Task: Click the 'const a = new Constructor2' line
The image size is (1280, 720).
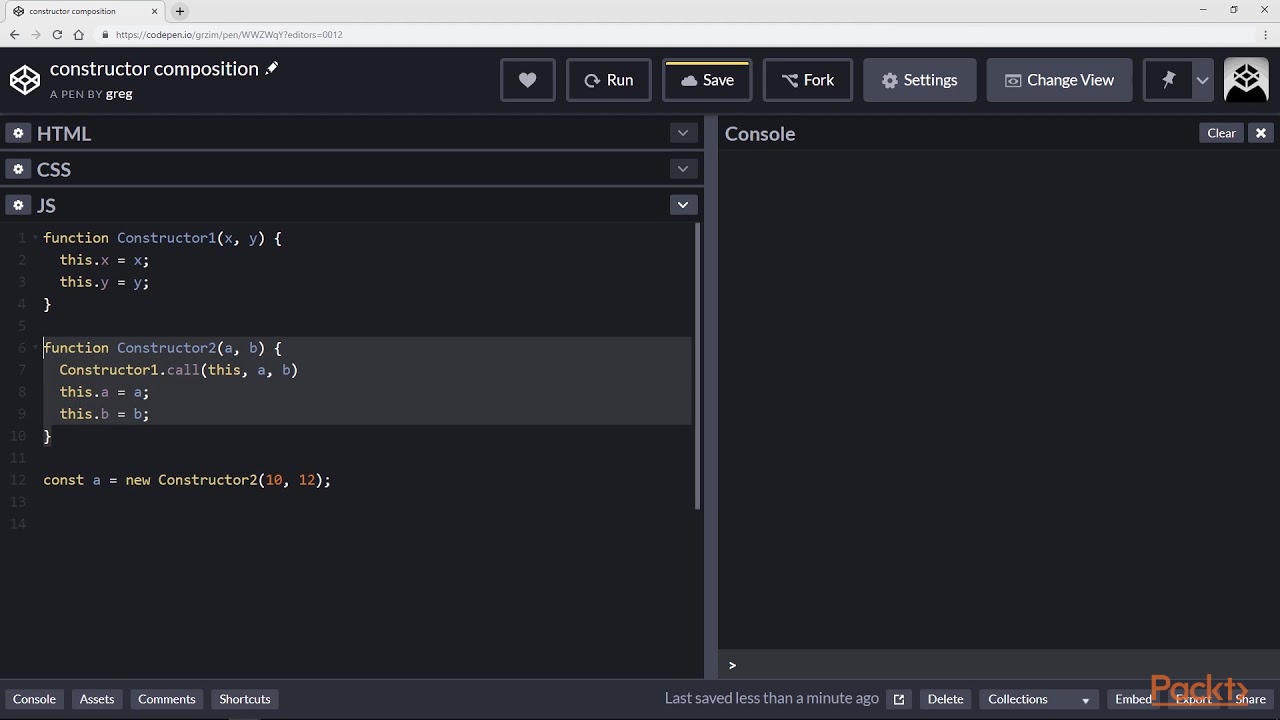Action: (x=187, y=480)
